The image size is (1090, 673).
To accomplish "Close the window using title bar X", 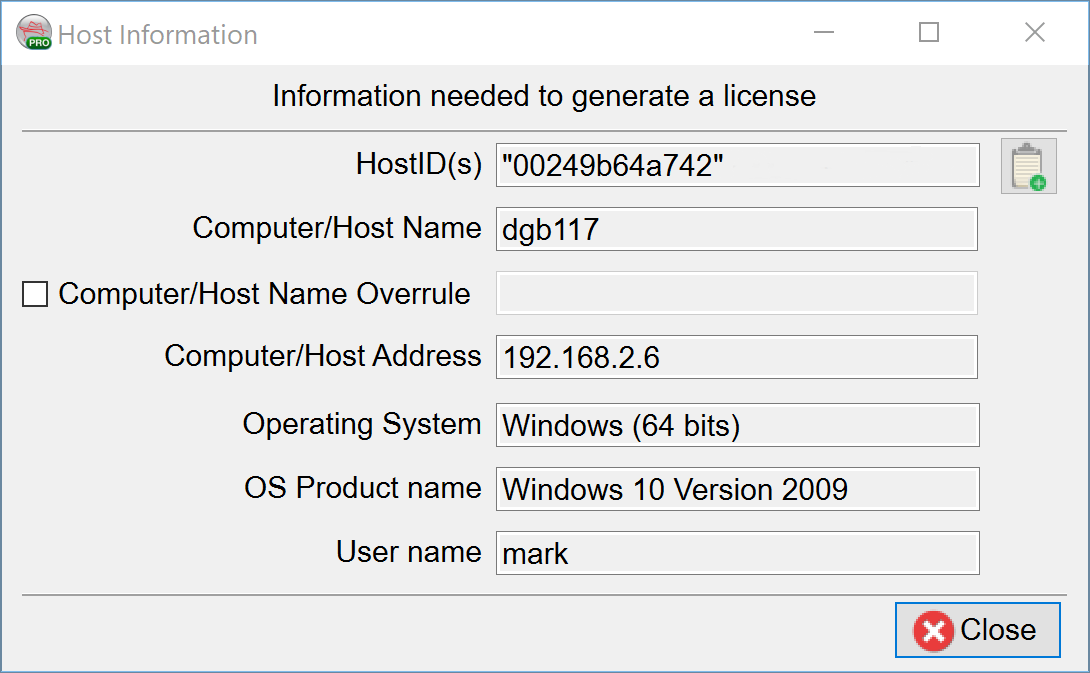I will coord(1035,33).
